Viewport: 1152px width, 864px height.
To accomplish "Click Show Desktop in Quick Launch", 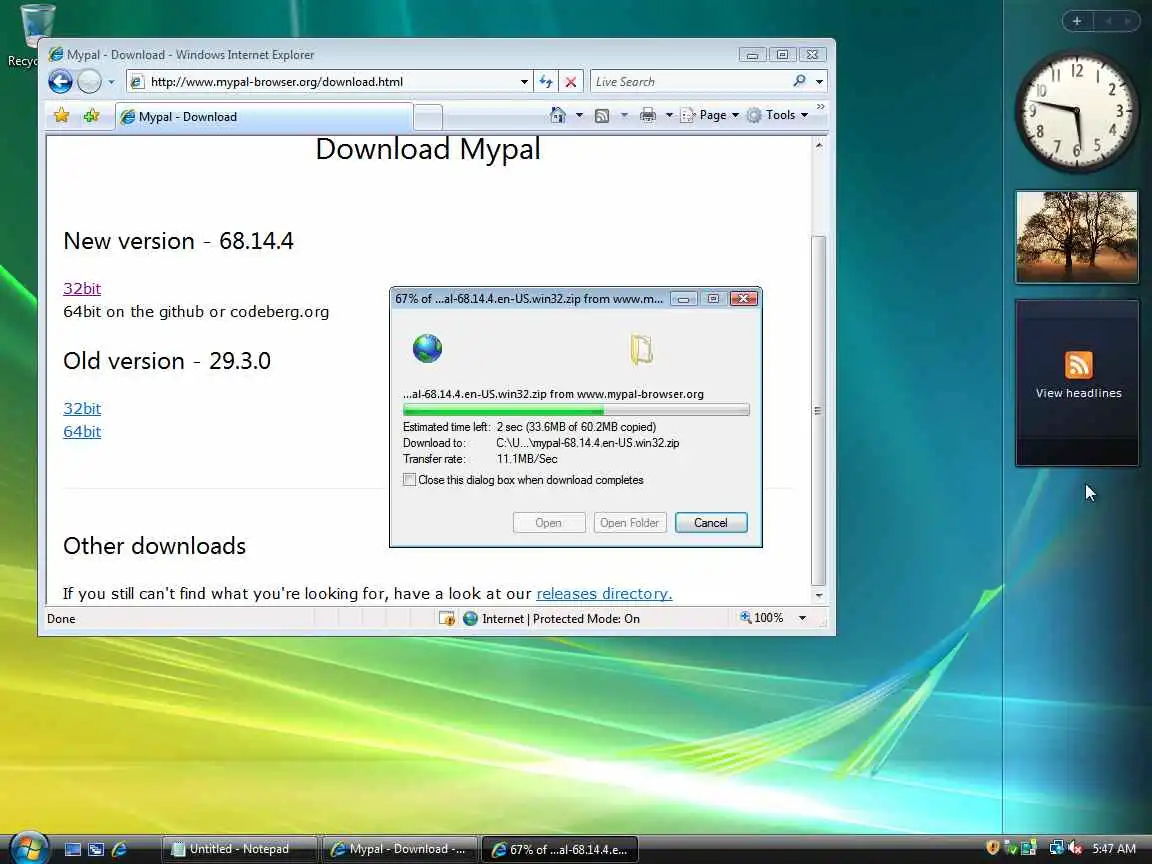I will point(73,849).
